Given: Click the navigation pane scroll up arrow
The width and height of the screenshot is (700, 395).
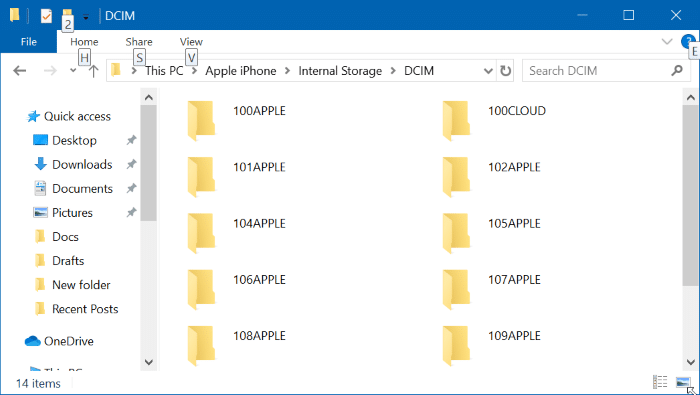Looking at the screenshot, I should 149,97.
